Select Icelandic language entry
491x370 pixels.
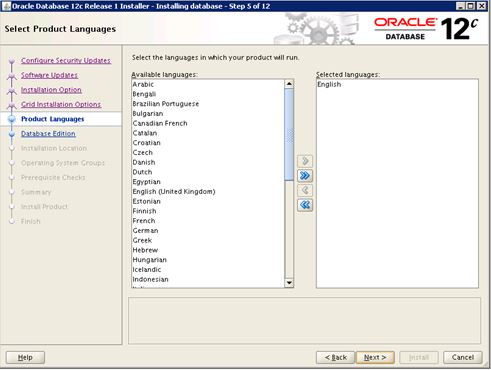coord(208,269)
